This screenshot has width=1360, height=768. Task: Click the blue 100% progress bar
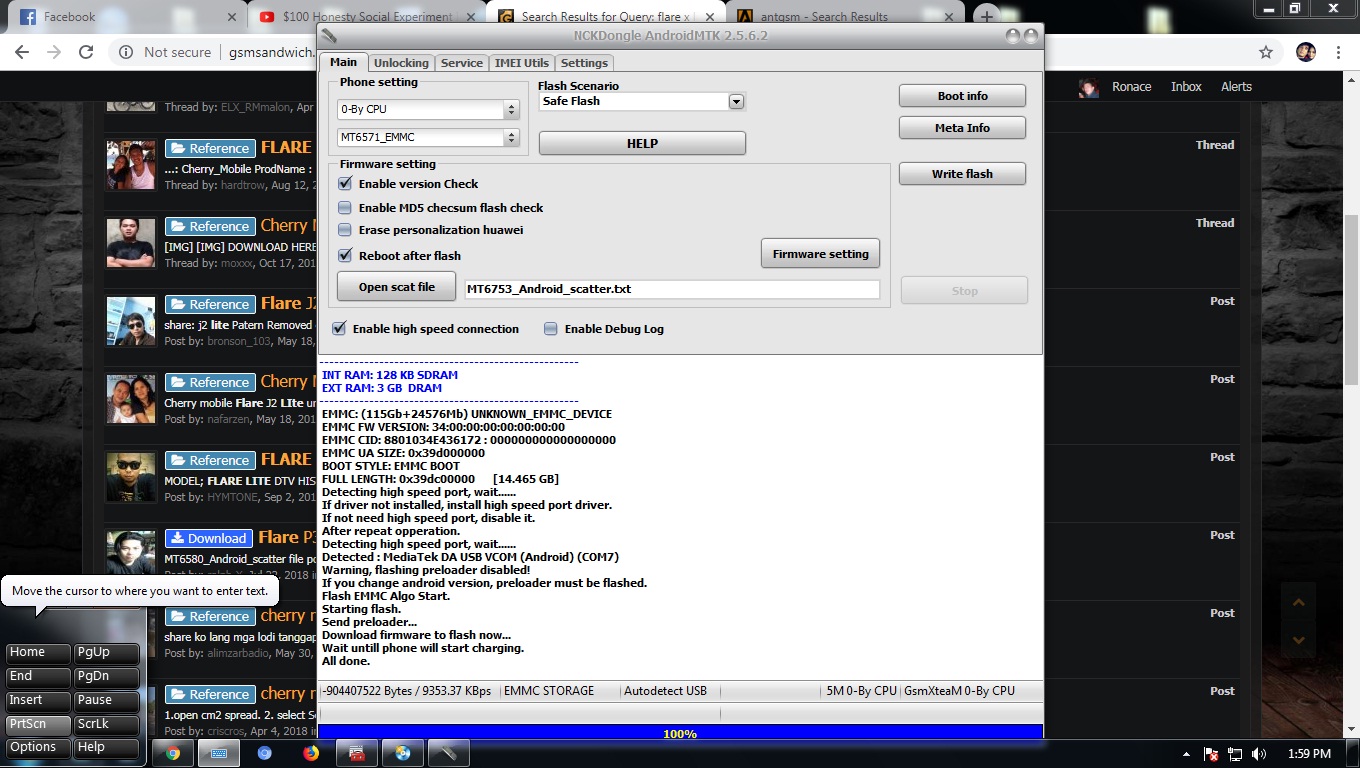point(680,733)
